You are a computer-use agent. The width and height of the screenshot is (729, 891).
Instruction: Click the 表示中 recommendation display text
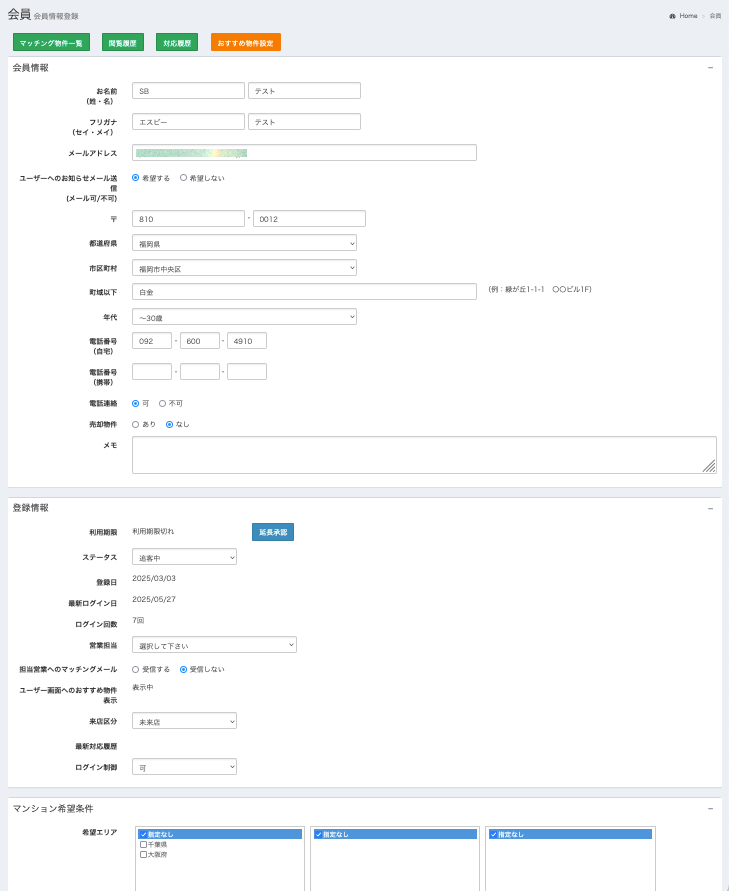143,687
